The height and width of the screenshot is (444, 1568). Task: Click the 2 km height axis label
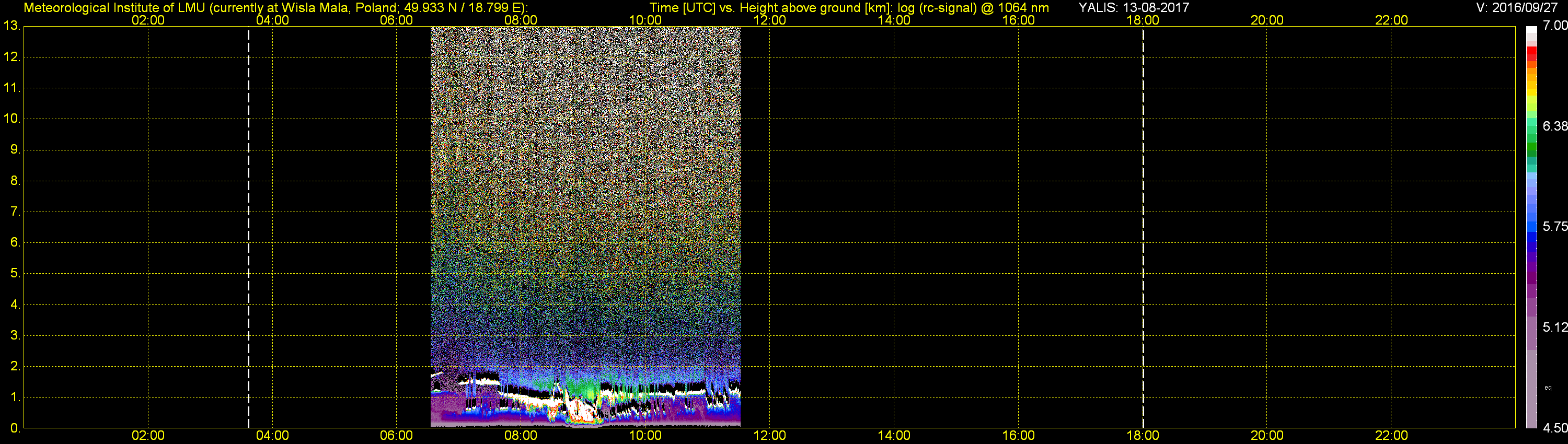(15, 366)
